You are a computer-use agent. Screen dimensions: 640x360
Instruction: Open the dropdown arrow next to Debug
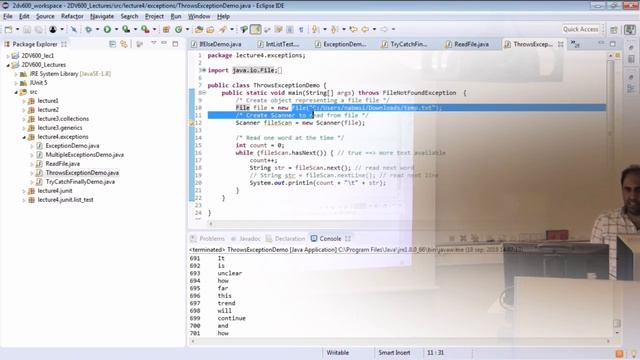click(x=97, y=29)
